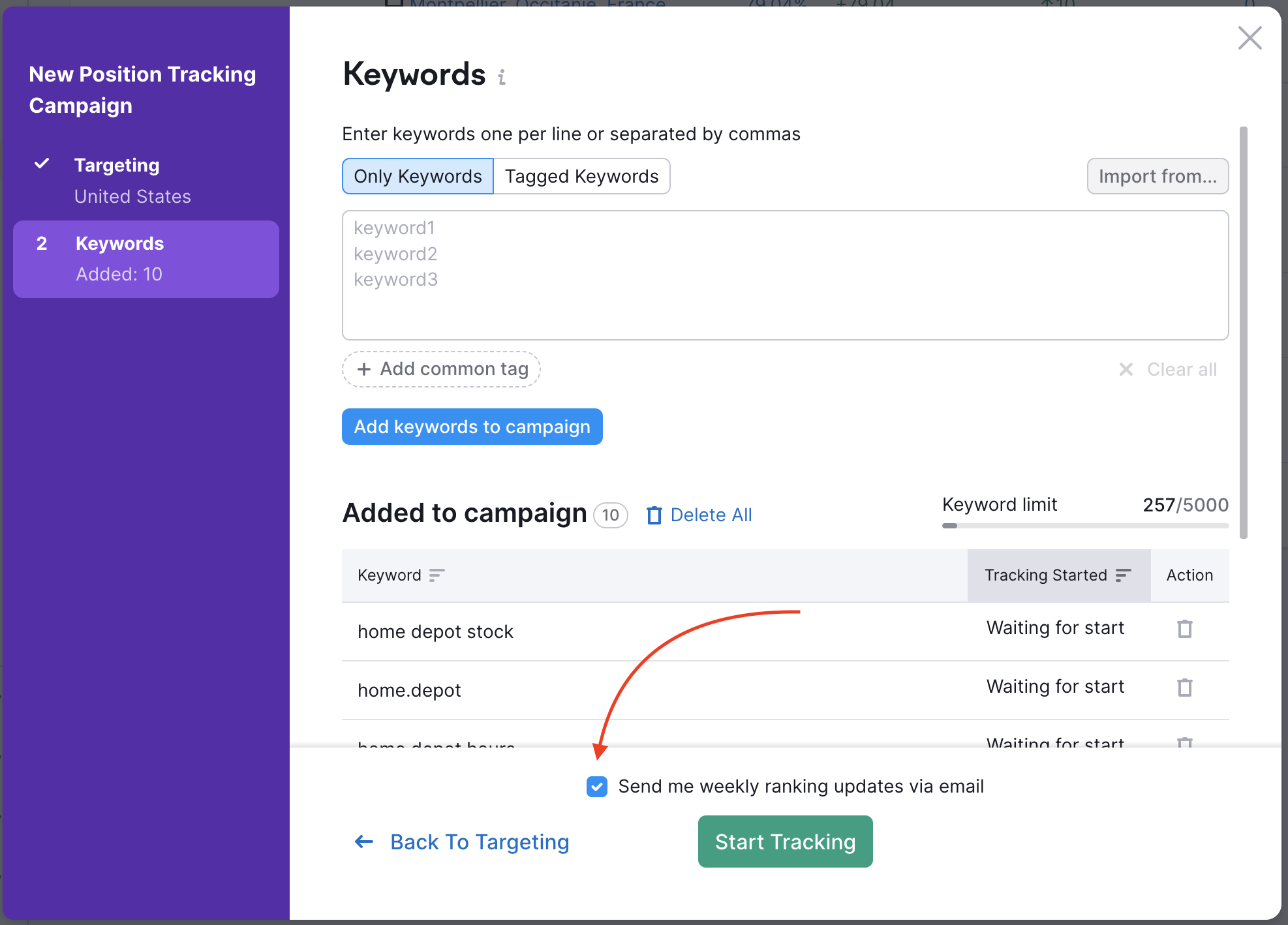Click the trash icon for 'home.depot' keyword
The width and height of the screenshot is (1288, 925).
tap(1184, 688)
